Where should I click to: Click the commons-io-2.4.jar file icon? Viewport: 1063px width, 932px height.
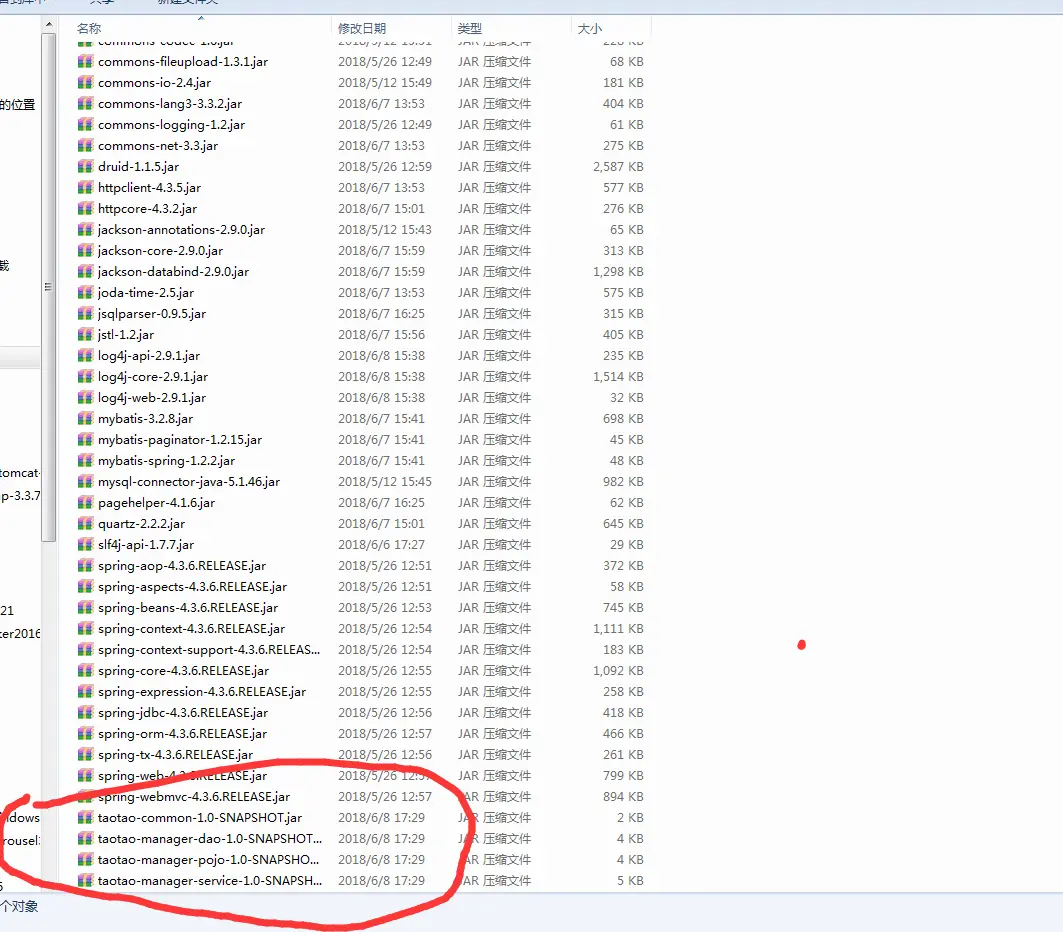coord(85,83)
